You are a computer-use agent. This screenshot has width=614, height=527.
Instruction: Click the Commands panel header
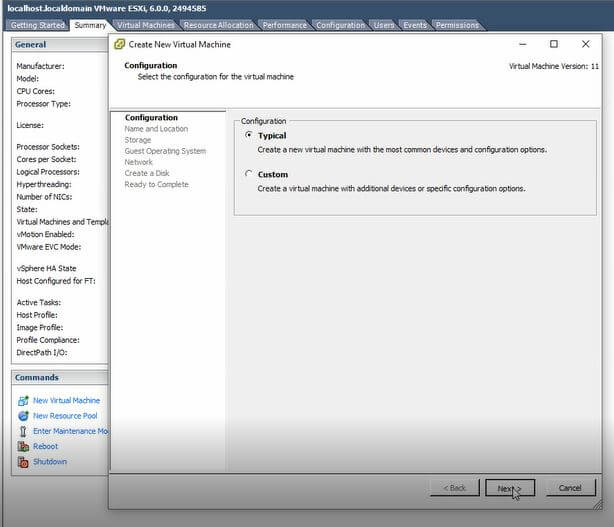click(60, 377)
